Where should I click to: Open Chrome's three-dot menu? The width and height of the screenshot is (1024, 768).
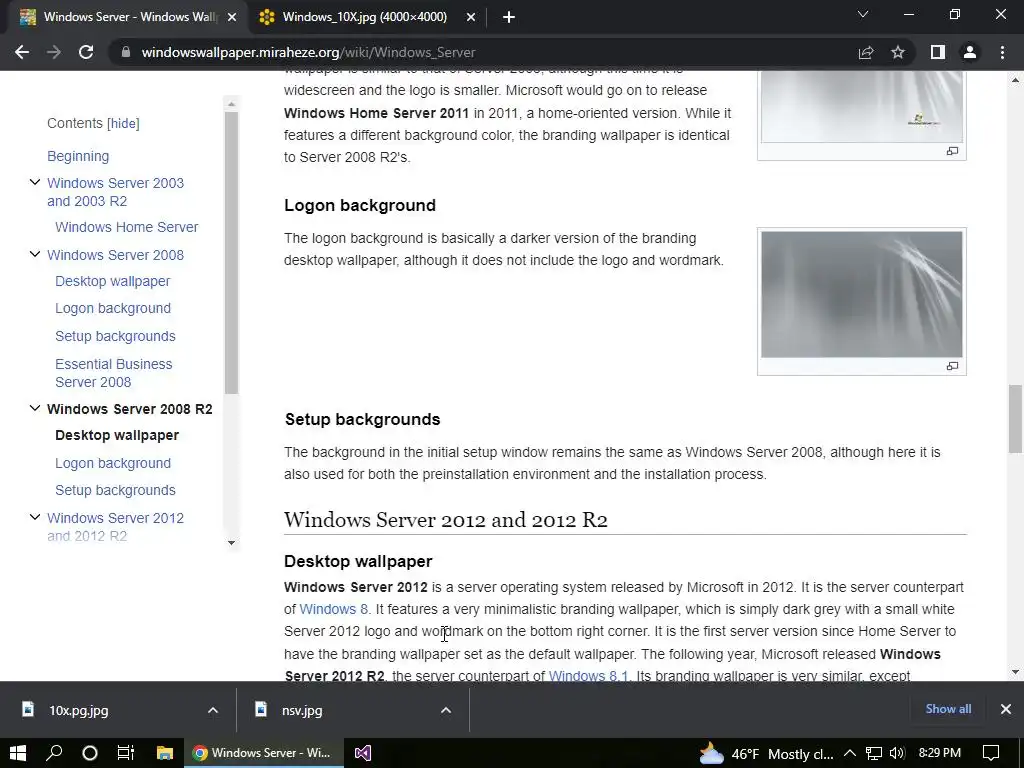(1002, 52)
